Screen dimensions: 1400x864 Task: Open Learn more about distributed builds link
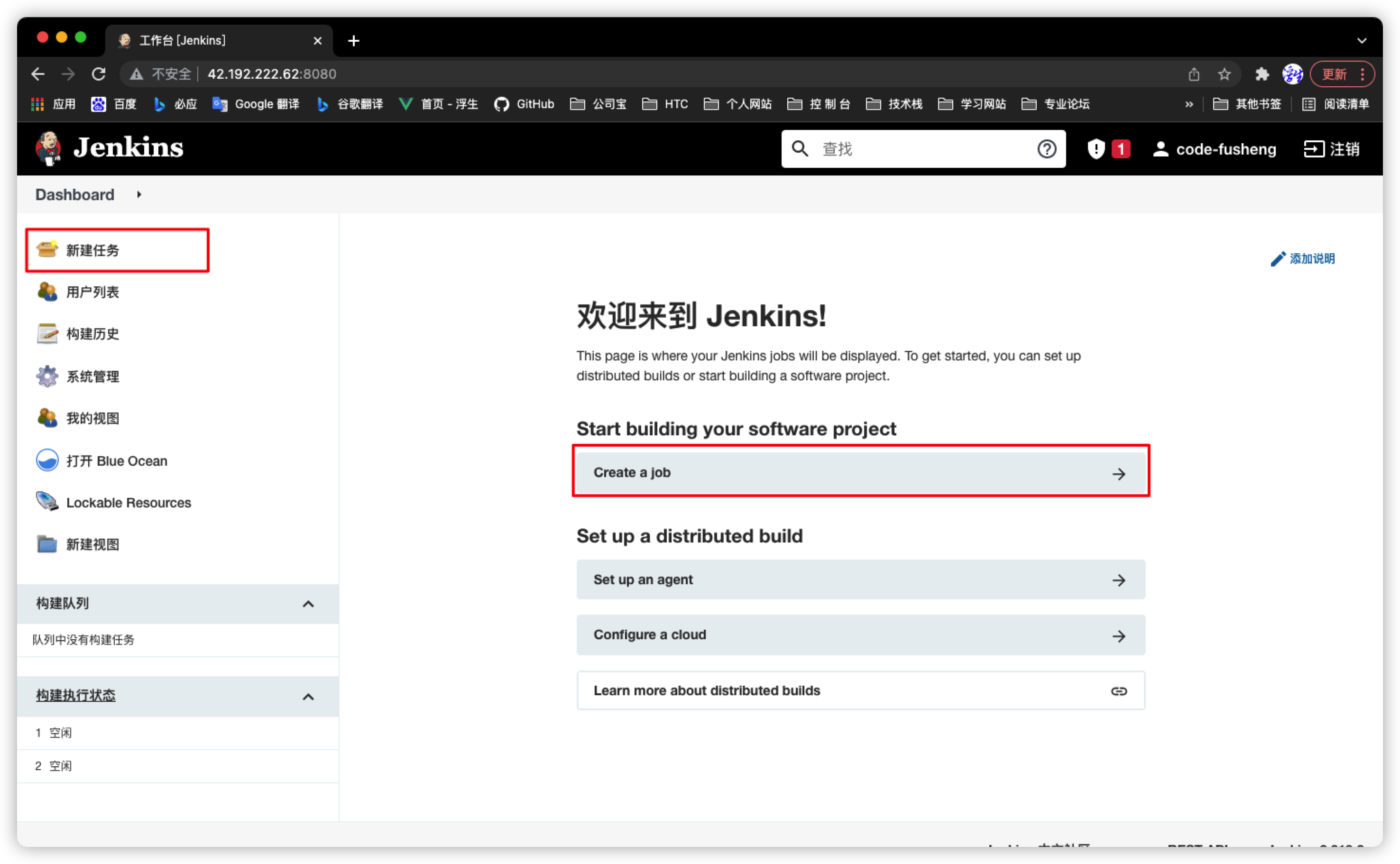point(860,690)
